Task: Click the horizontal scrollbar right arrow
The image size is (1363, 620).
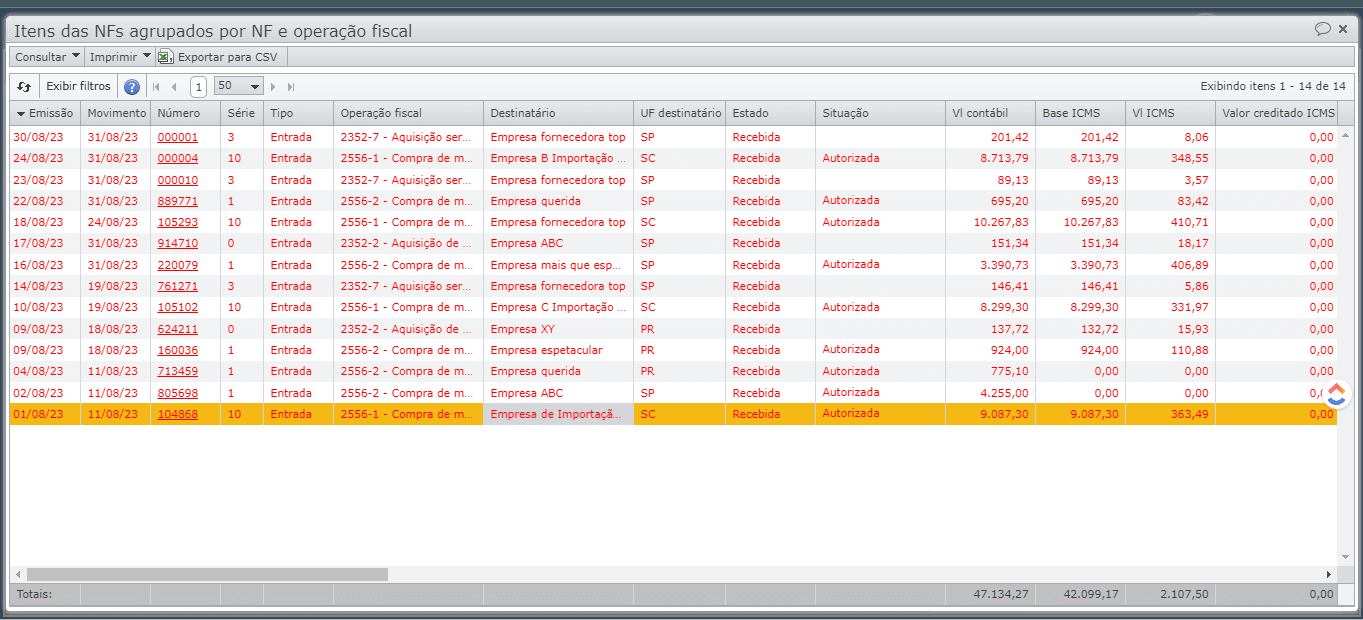Action: pyautogui.click(x=1329, y=574)
